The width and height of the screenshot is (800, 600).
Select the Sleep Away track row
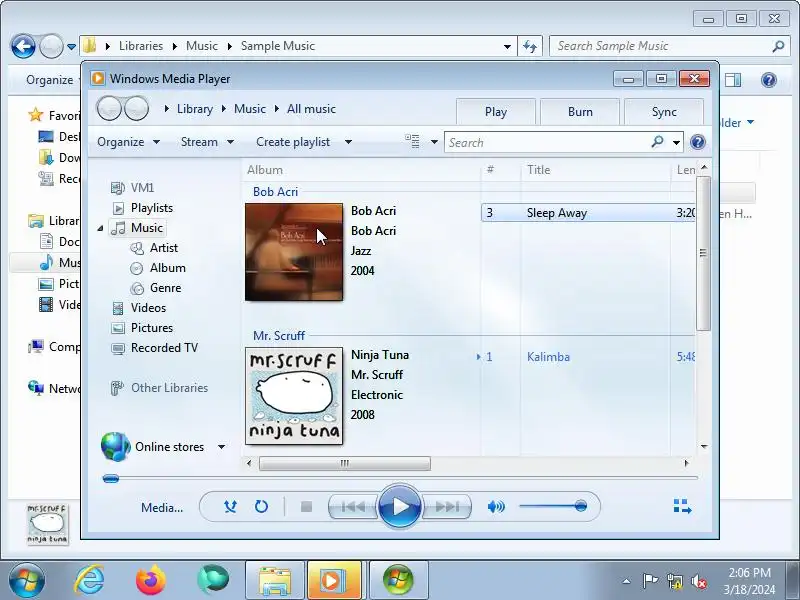[588, 213]
